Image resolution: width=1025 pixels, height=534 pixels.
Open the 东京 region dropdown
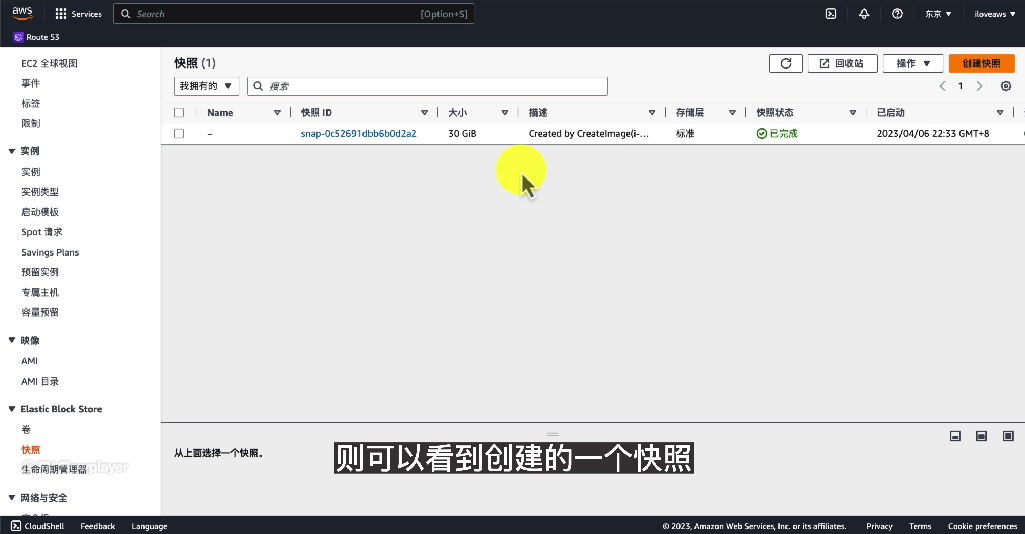938,14
